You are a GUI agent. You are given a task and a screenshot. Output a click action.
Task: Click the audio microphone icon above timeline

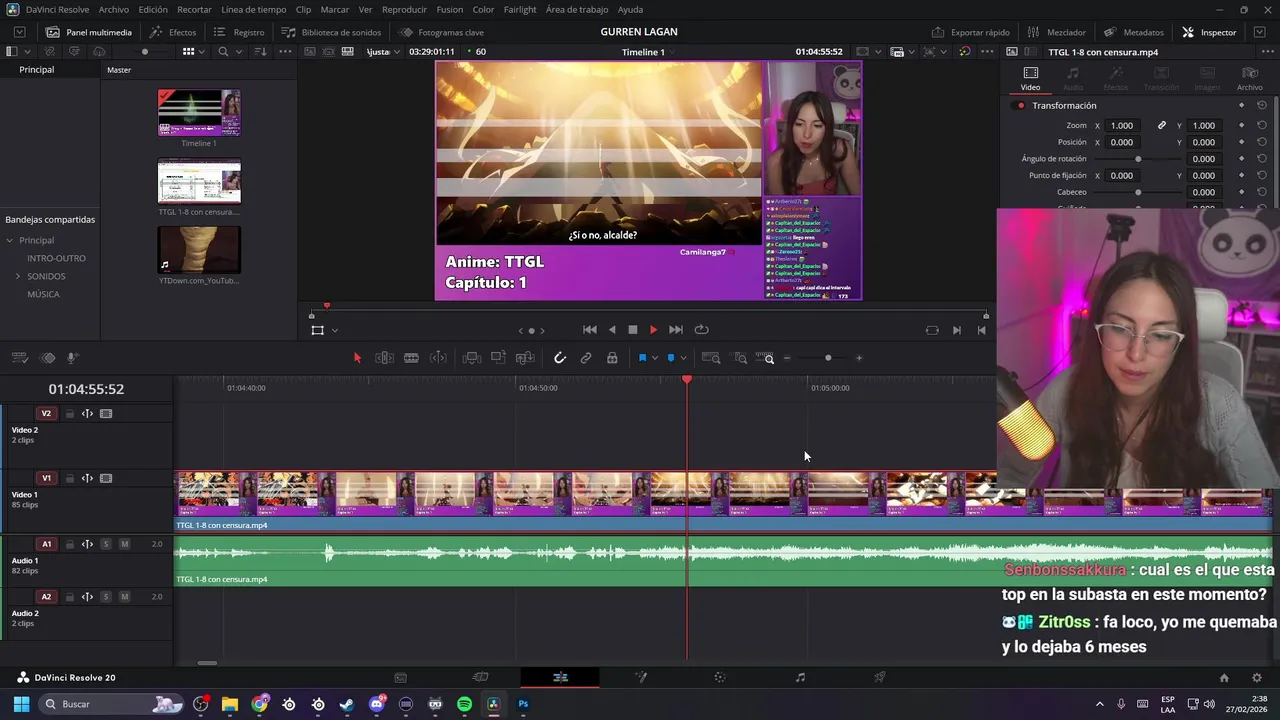click(x=73, y=358)
